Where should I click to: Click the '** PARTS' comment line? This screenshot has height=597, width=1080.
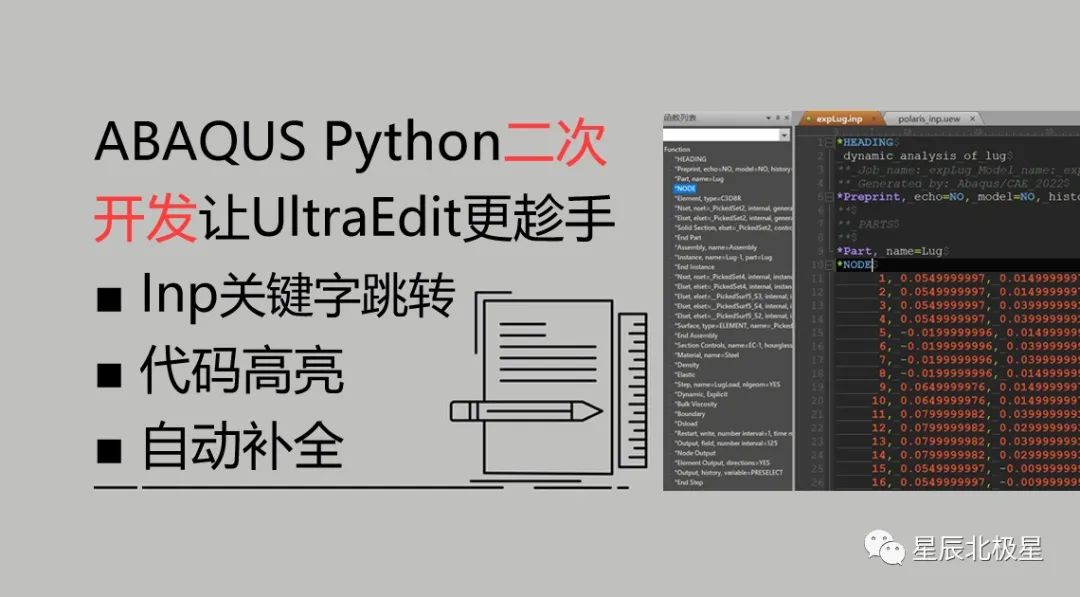pyautogui.click(x=869, y=224)
